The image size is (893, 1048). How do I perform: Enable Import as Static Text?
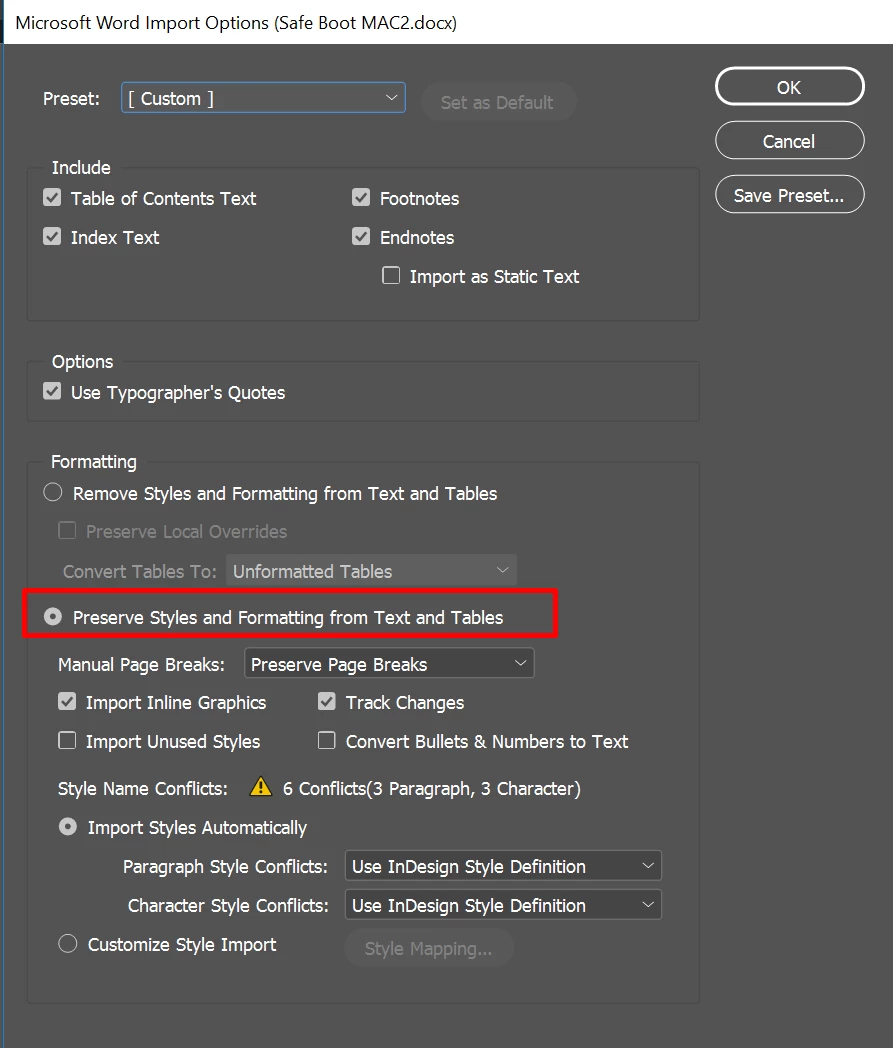click(391, 275)
